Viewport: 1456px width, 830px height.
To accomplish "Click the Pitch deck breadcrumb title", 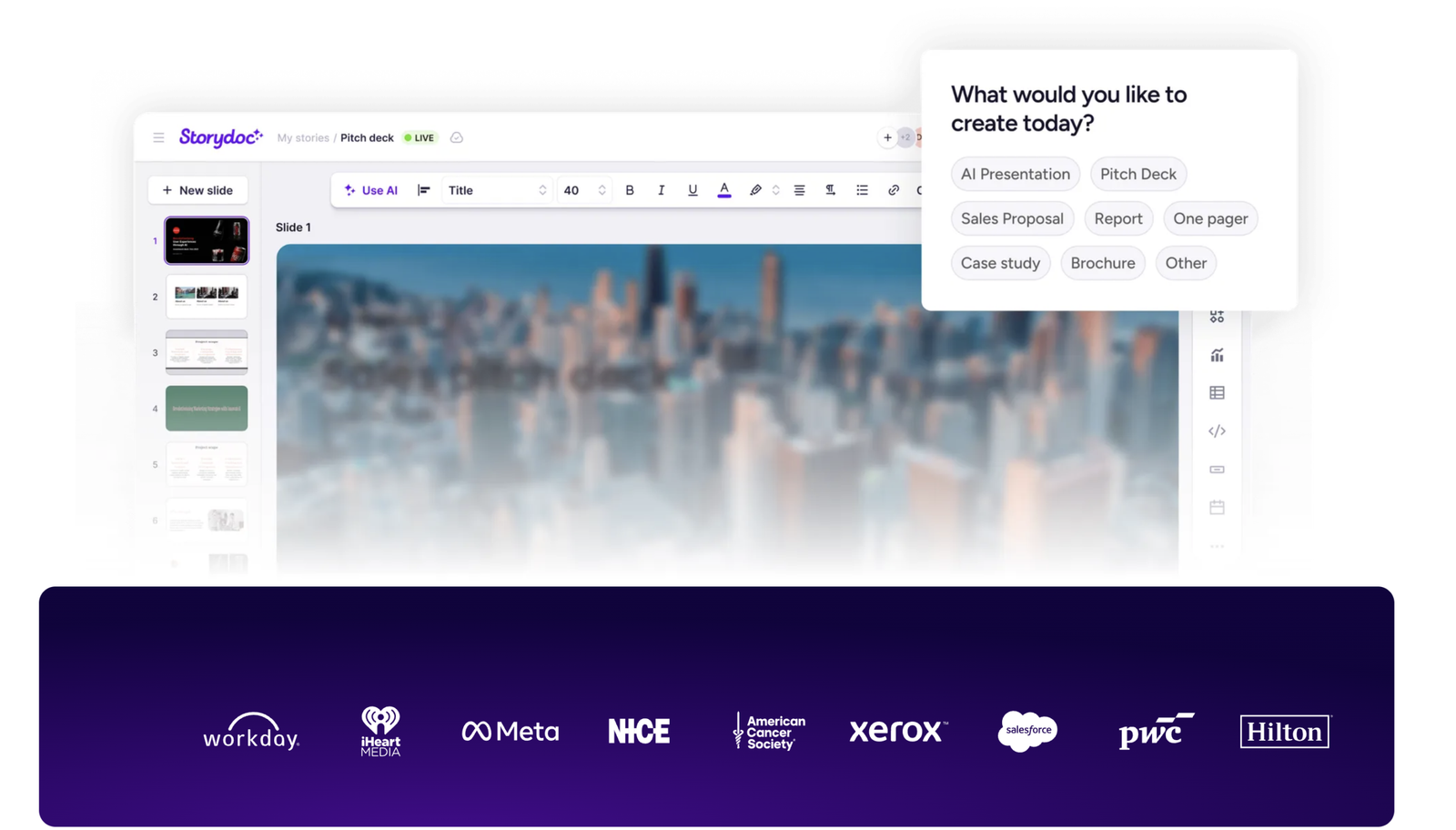I will pos(367,137).
